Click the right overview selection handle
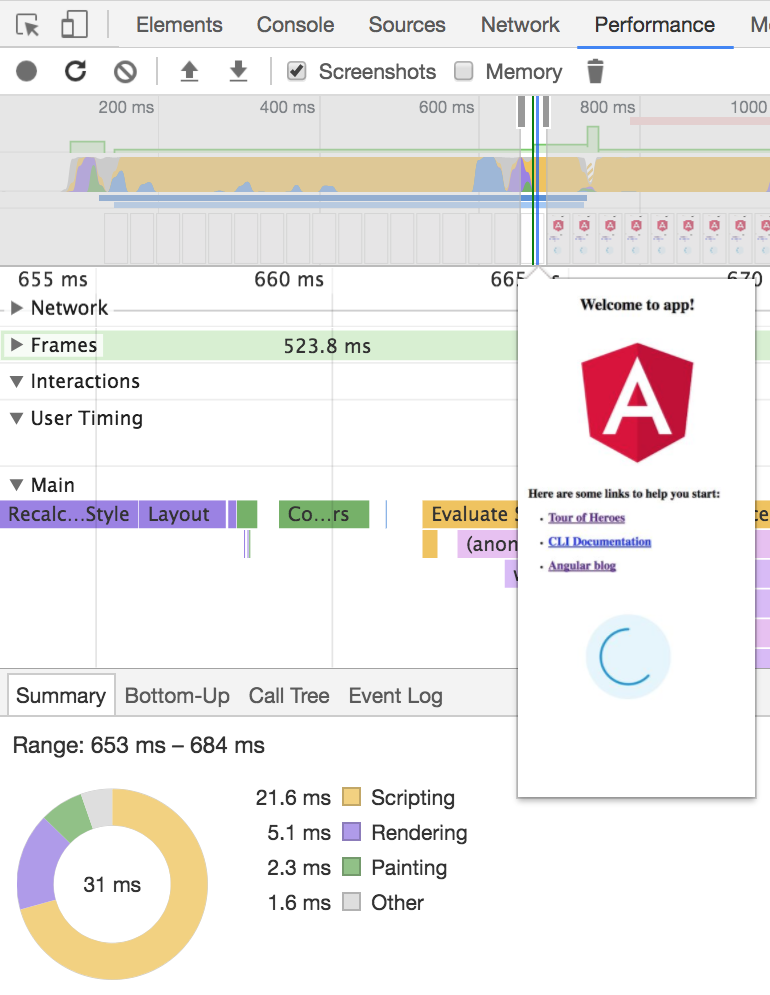Image resolution: width=770 pixels, height=995 pixels. click(545, 112)
